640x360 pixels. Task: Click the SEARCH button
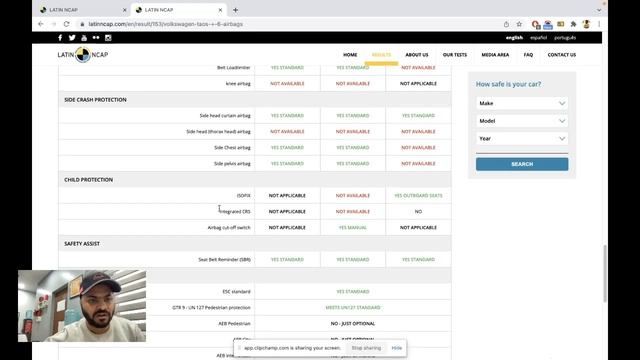point(522,164)
